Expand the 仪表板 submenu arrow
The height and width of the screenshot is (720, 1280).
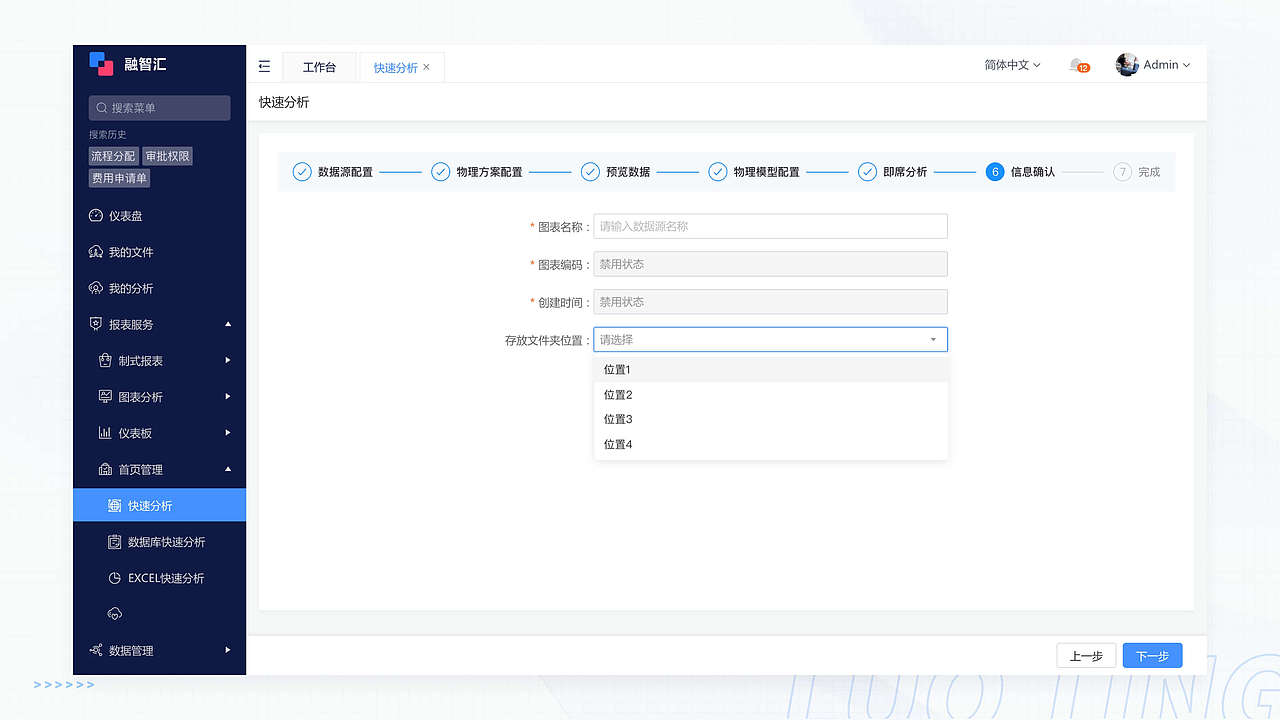point(228,433)
